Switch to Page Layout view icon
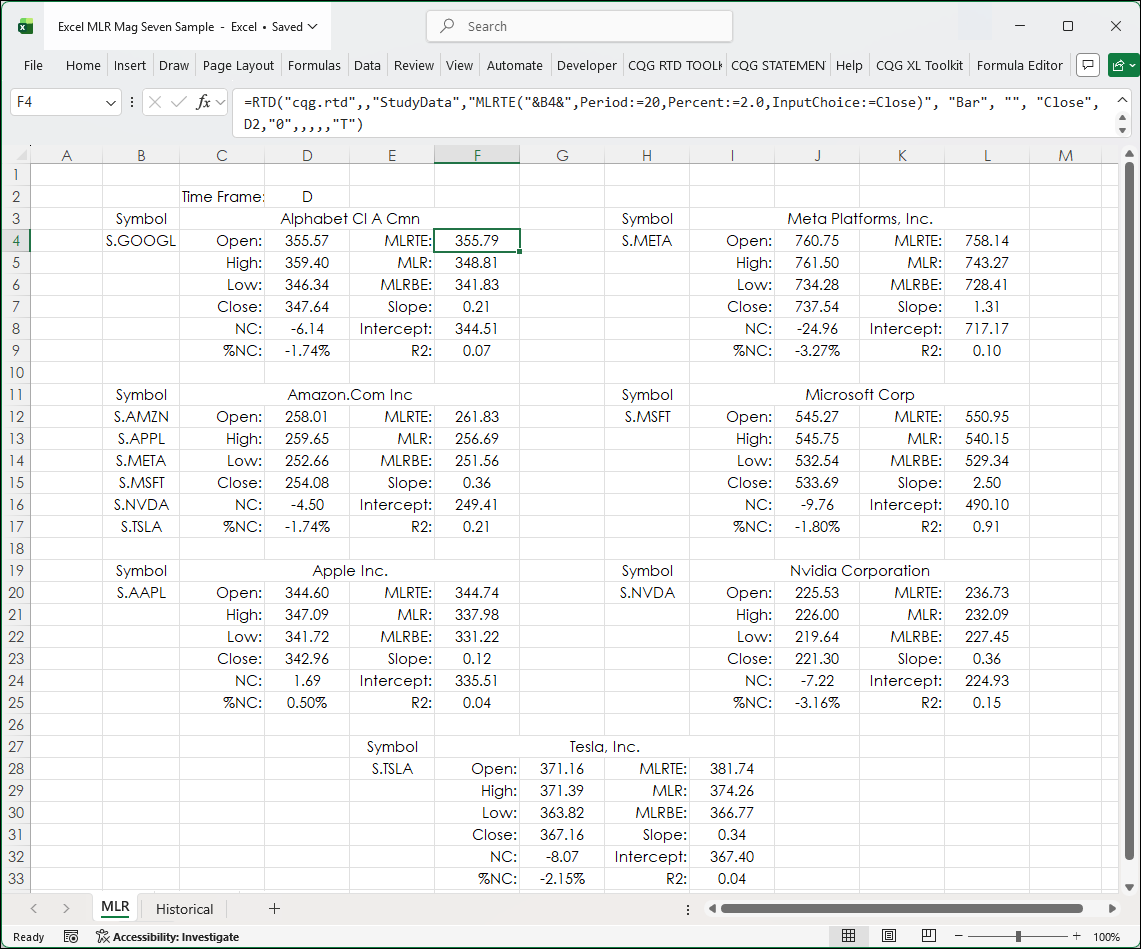Image resolution: width=1141 pixels, height=949 pixels. [888, 936]
